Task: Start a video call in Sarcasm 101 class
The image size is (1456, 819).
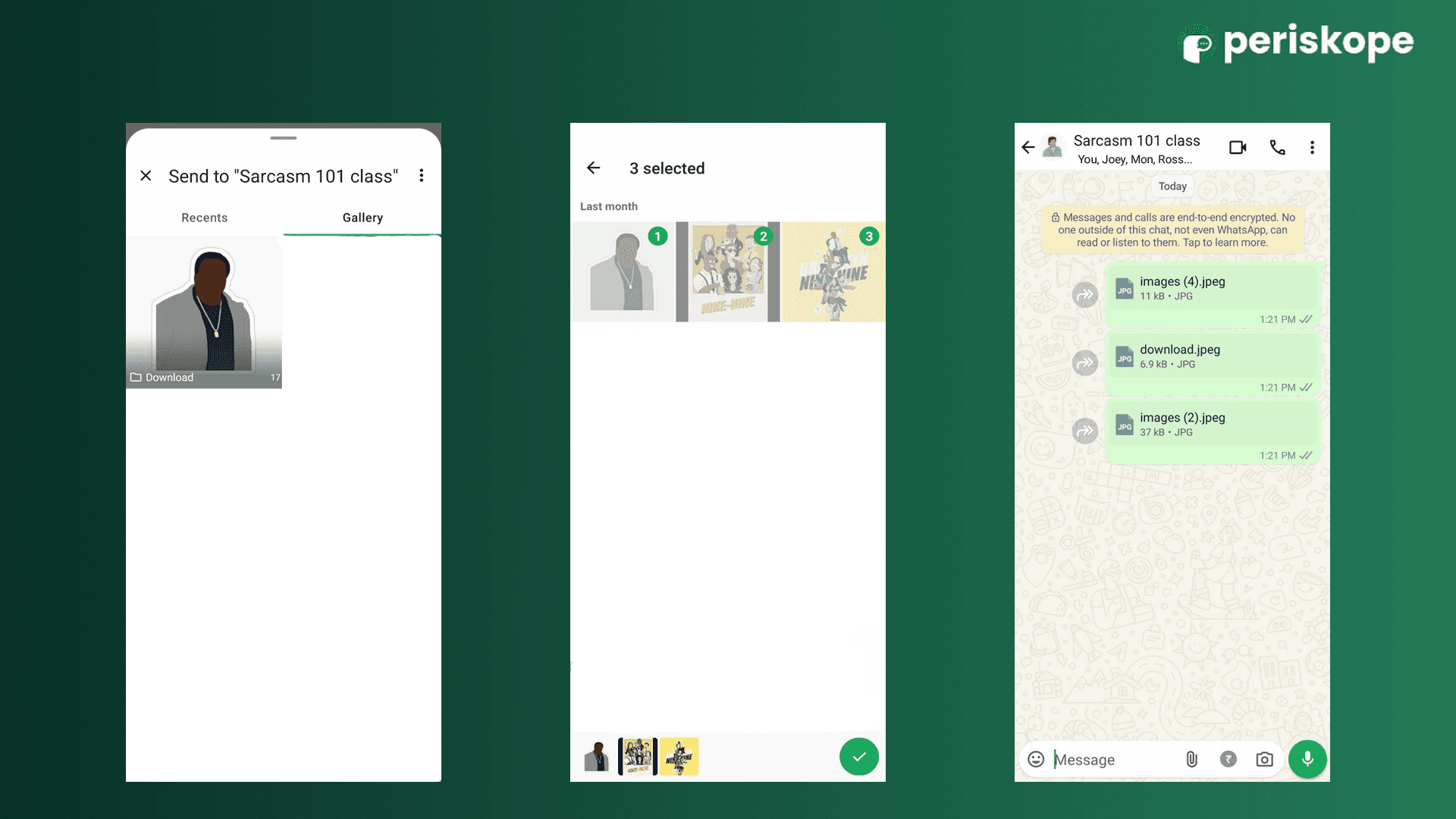Action: coord(1238,147)
